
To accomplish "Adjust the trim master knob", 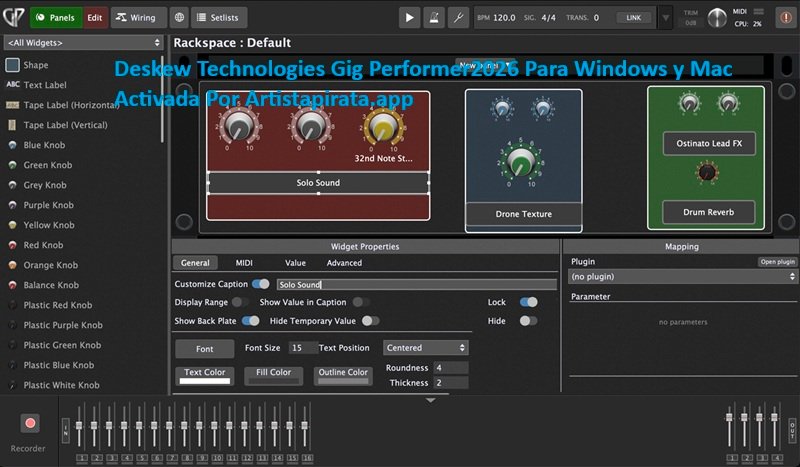I will 717,18.
